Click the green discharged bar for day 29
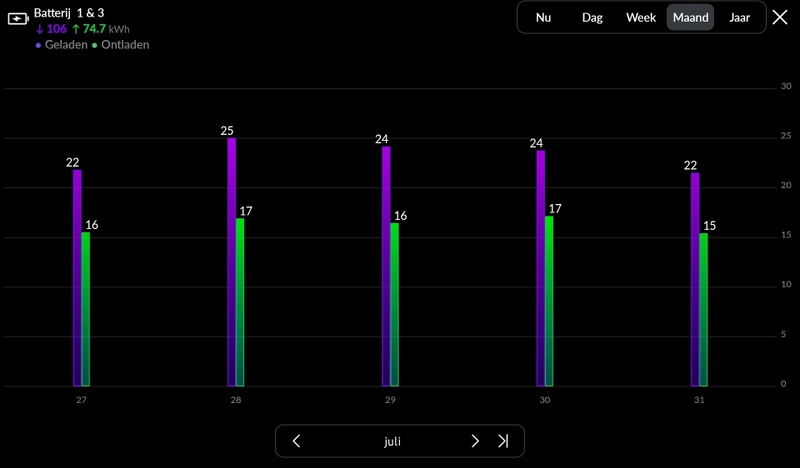 click(x=395, y=305)
